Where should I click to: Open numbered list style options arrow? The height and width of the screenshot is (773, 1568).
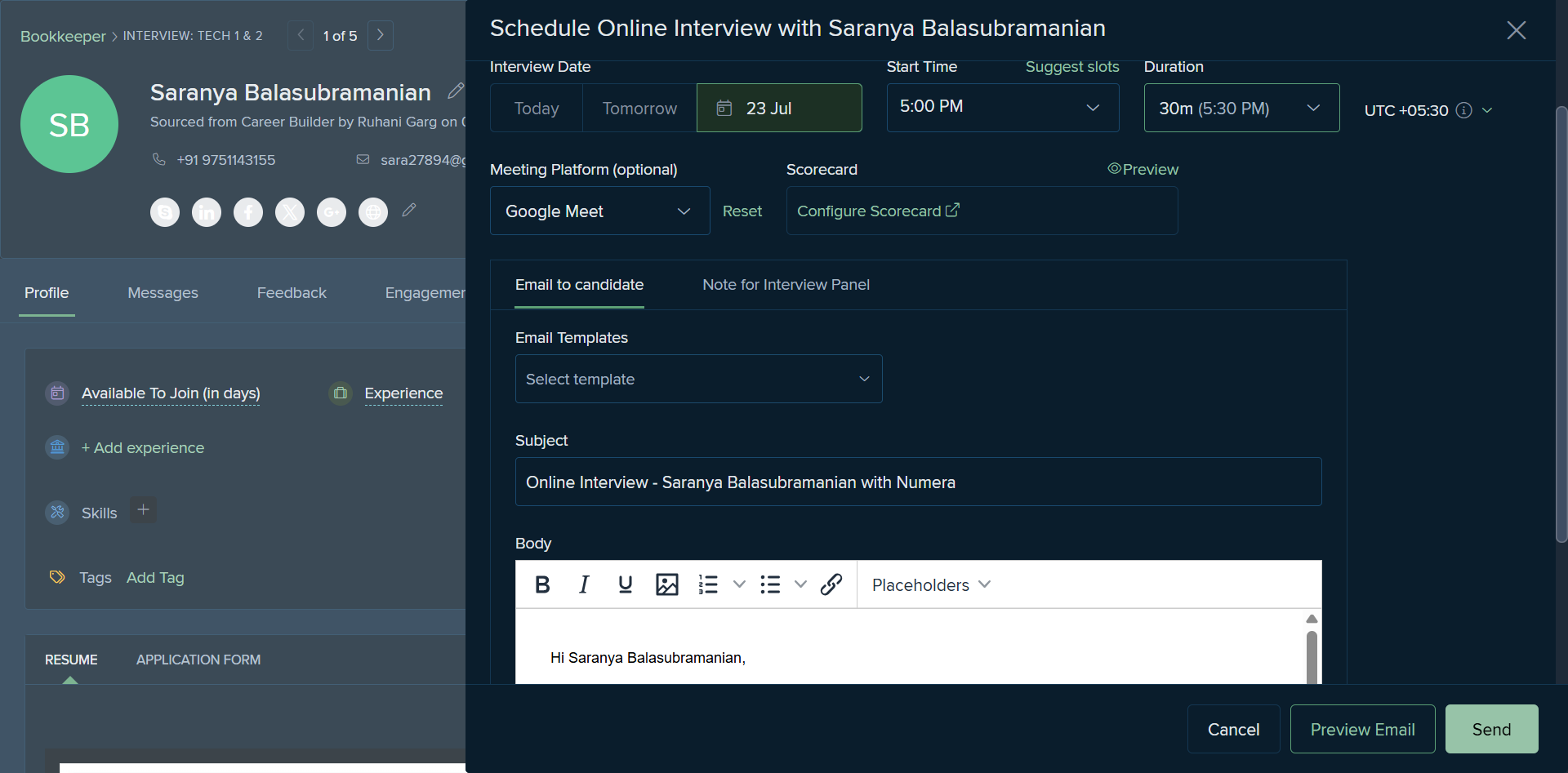point(739,584)
